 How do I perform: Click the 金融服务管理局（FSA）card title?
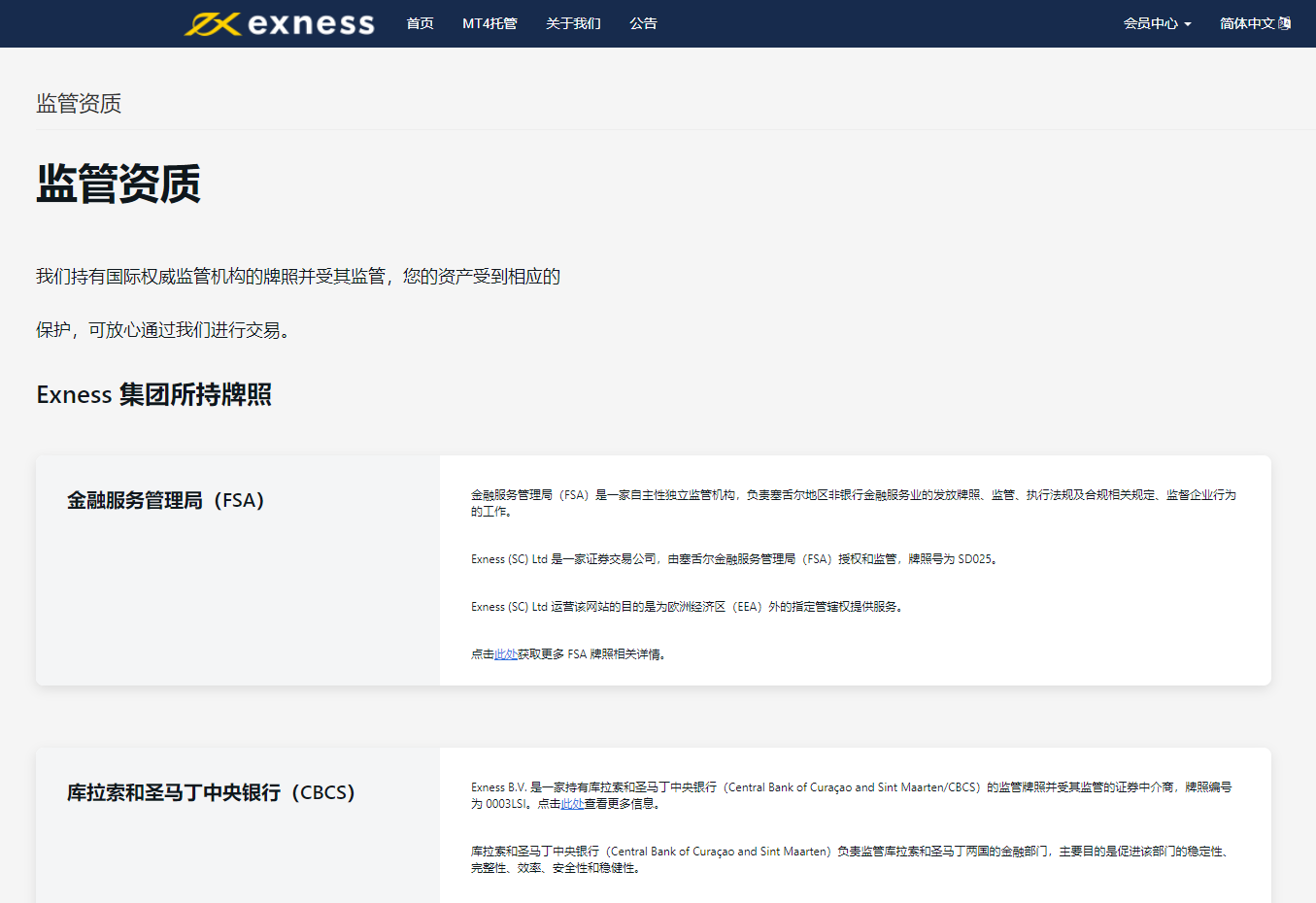pyautogui.click(x=166, y=500)
